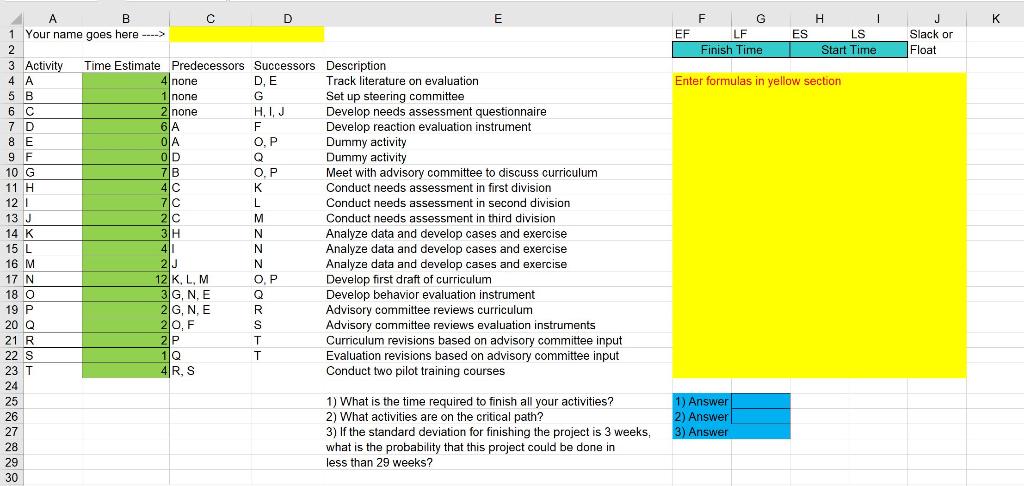Select the '3) Answer' label cell
Image resolution: width=1024 pixels, height=486 pixels.
point(702,432)
